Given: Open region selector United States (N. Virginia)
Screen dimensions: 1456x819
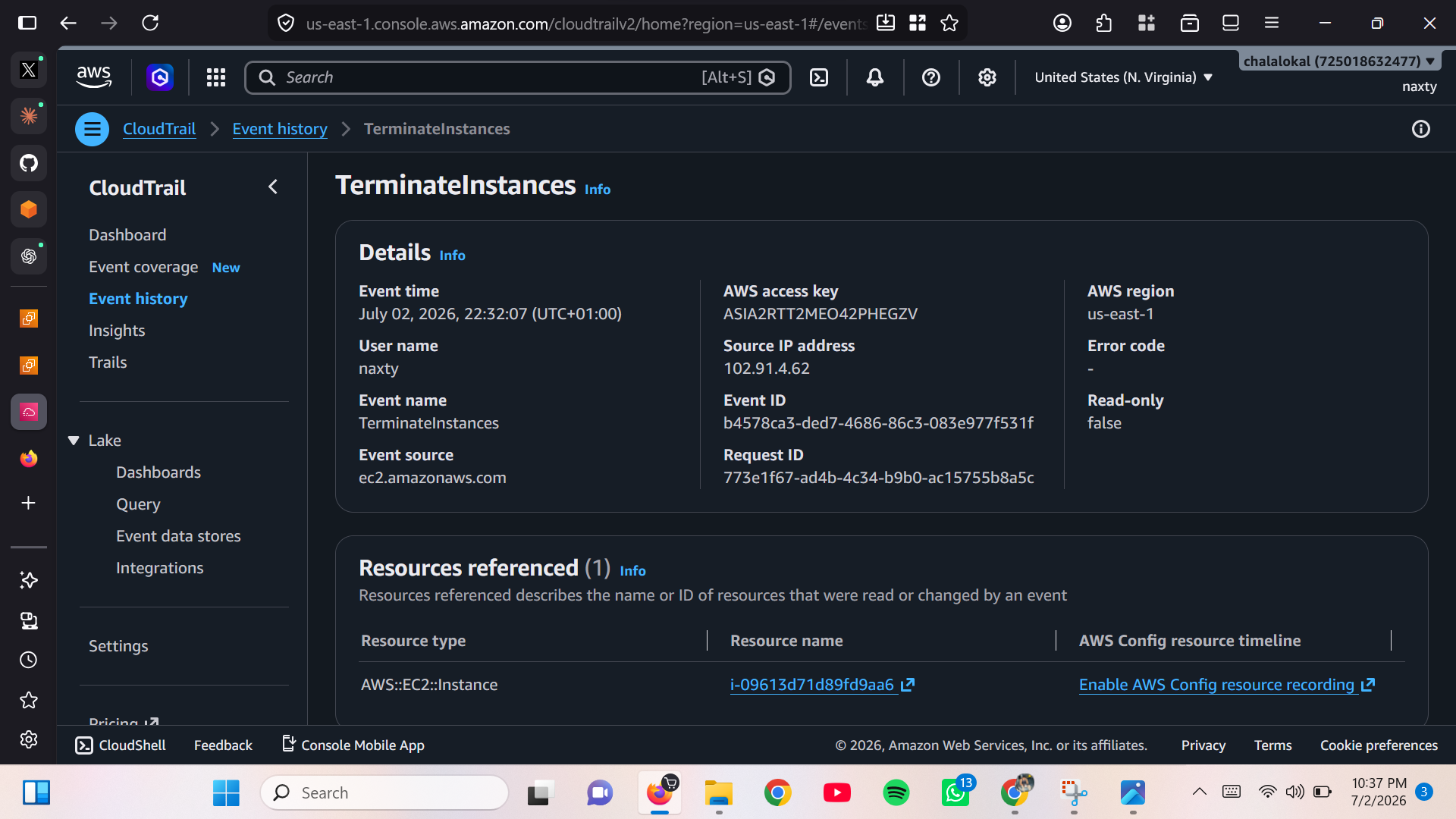Looking at the screenshot, I should click(1124, 77).
